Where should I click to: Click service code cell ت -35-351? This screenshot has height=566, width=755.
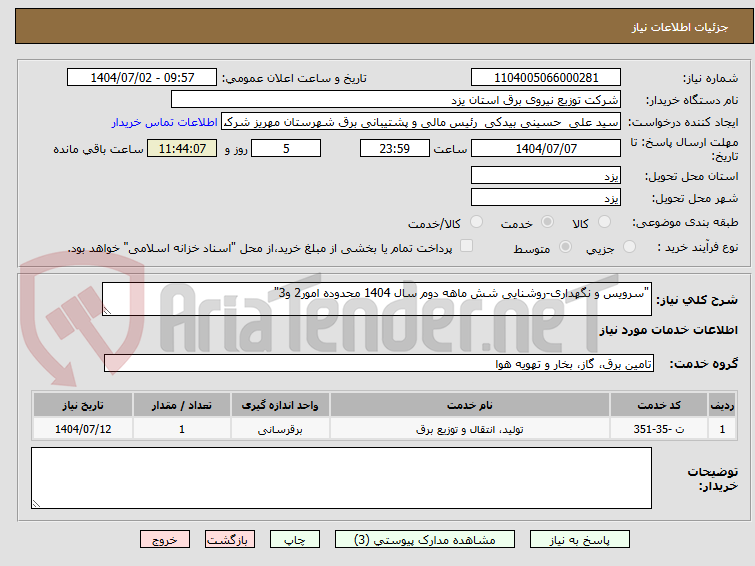659,429
